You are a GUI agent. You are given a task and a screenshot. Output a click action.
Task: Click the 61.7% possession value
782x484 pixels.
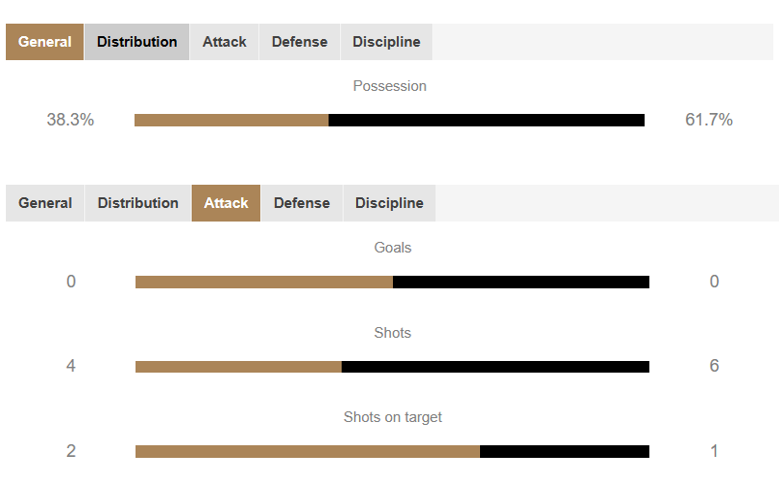tap(709, 120)
